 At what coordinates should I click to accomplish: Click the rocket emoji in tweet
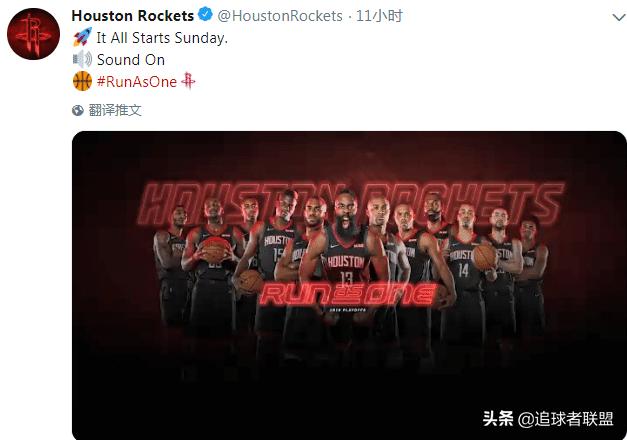(82, 37)
